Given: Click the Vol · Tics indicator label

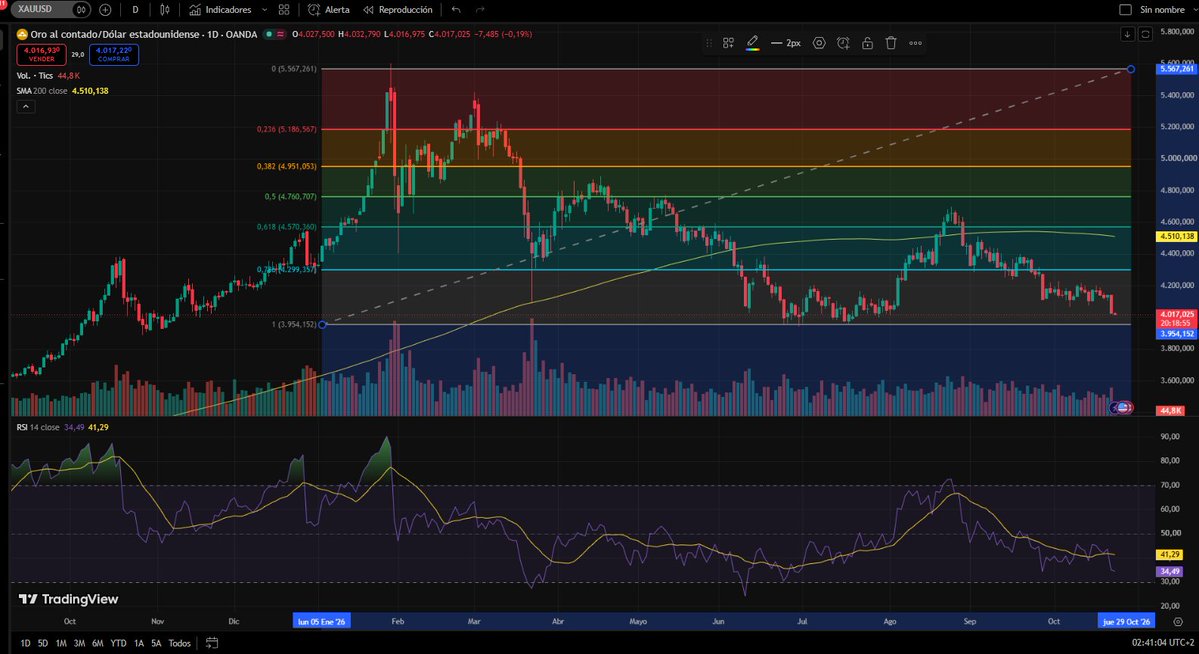Looking at the screenshot, I should (x=35, y=76).
